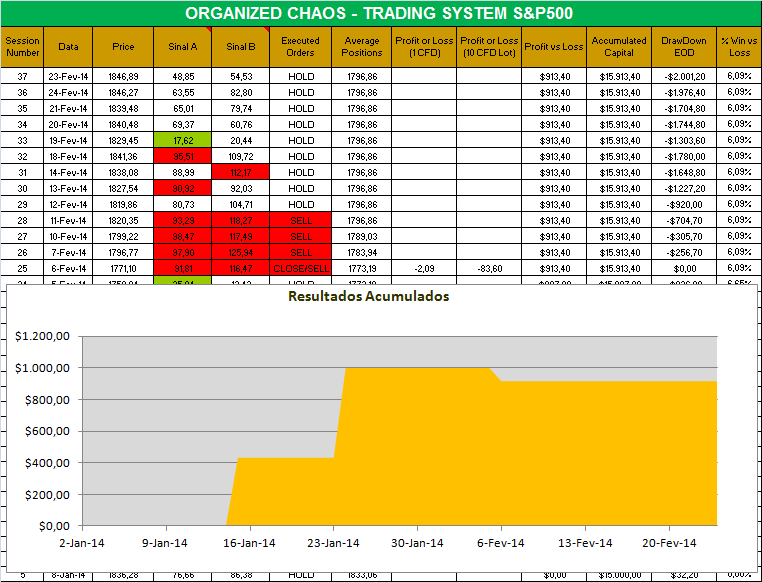Select the 'Average Positions' header cell
The height and width of the screenshot is (582, 762).
pos(362,47)
